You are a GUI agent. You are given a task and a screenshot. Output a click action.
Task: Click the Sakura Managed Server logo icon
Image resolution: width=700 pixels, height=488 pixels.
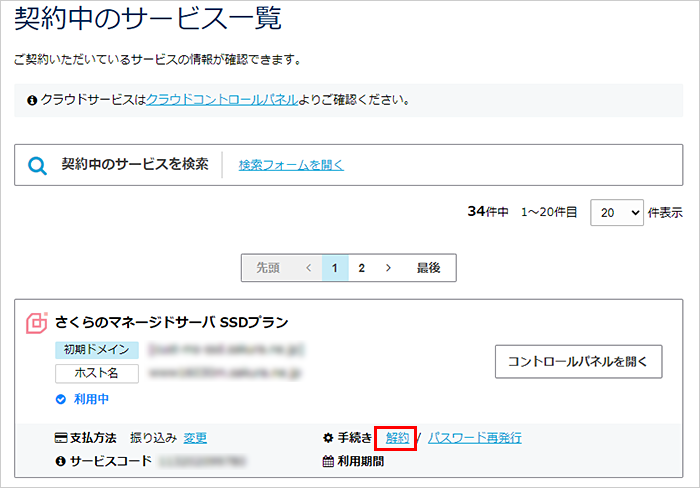pyautogui.click(x=36, y=323)
